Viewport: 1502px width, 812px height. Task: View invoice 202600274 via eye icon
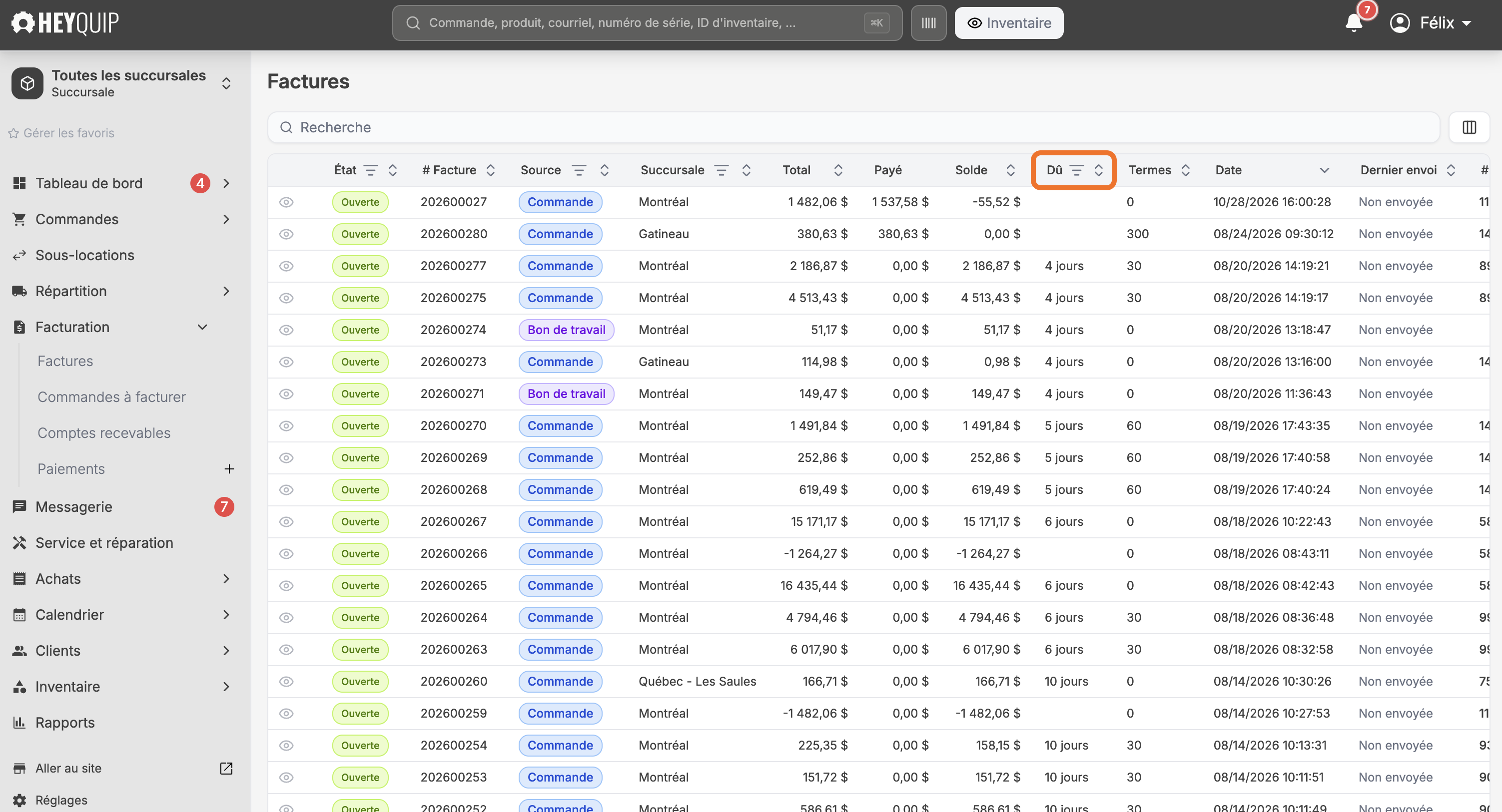click(286, 330)
